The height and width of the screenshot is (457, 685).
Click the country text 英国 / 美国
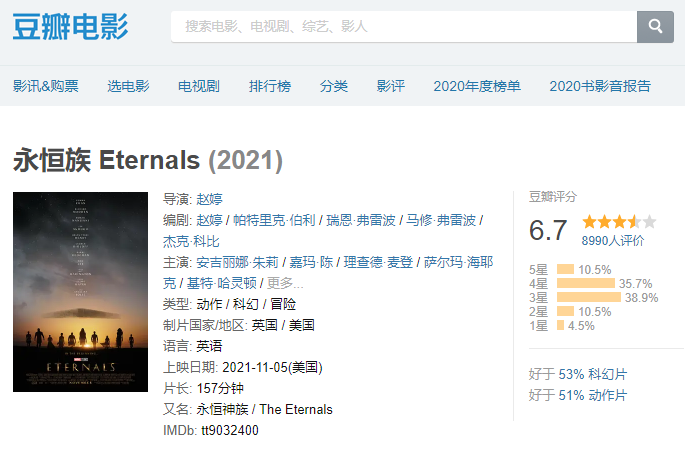click(x=283, y=325)
